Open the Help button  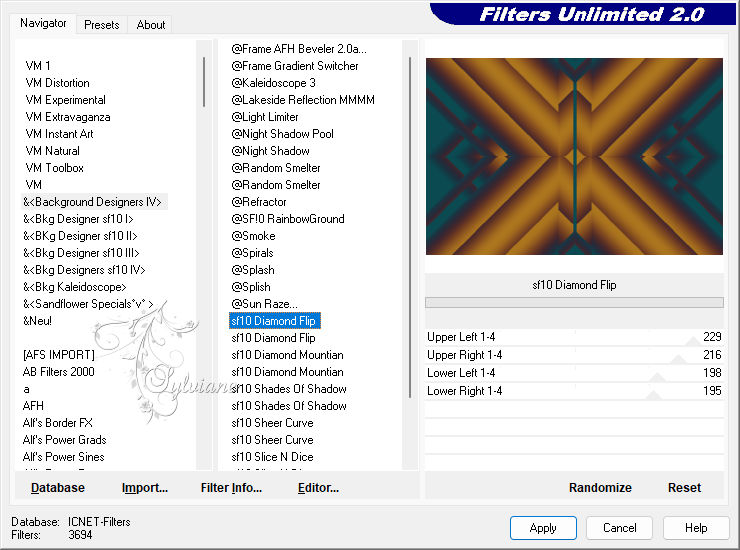coord(696,528)
